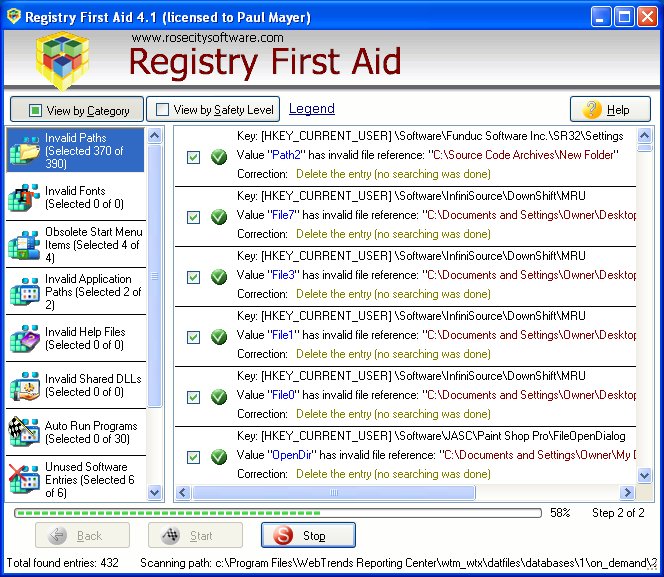This screenshot has height=577, width=664.
Task: Click the 58% progress label
Action: (x=560, y=513)
